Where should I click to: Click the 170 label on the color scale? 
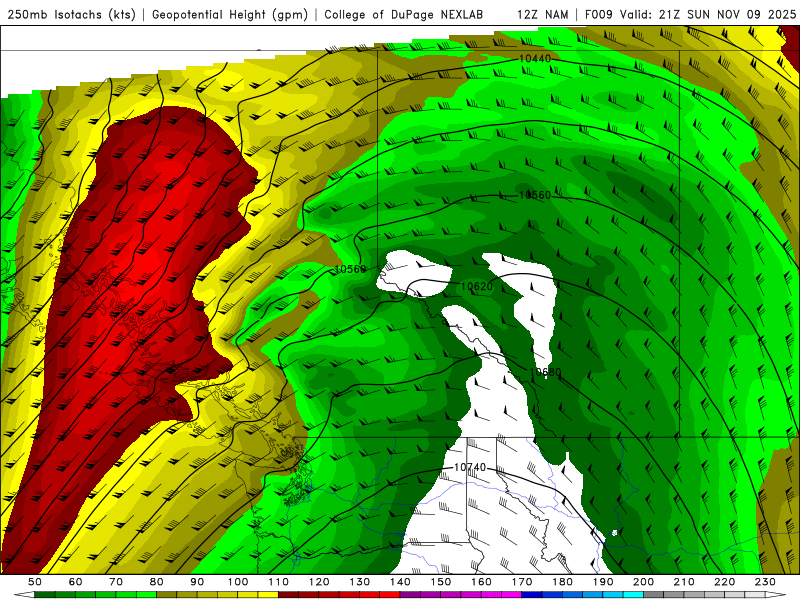[522, 582]
